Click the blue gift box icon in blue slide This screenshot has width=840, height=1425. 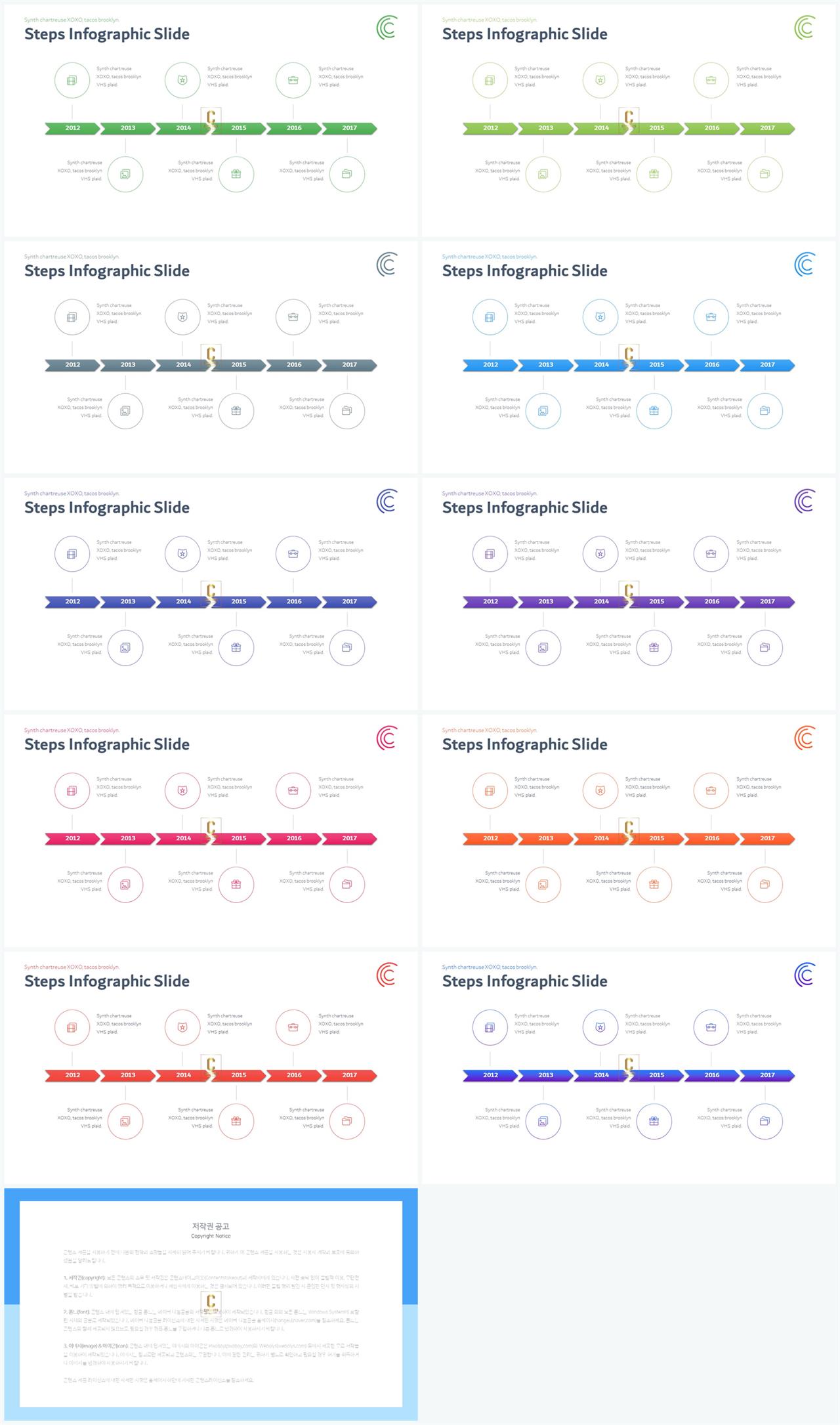click(x=654, y=411)
